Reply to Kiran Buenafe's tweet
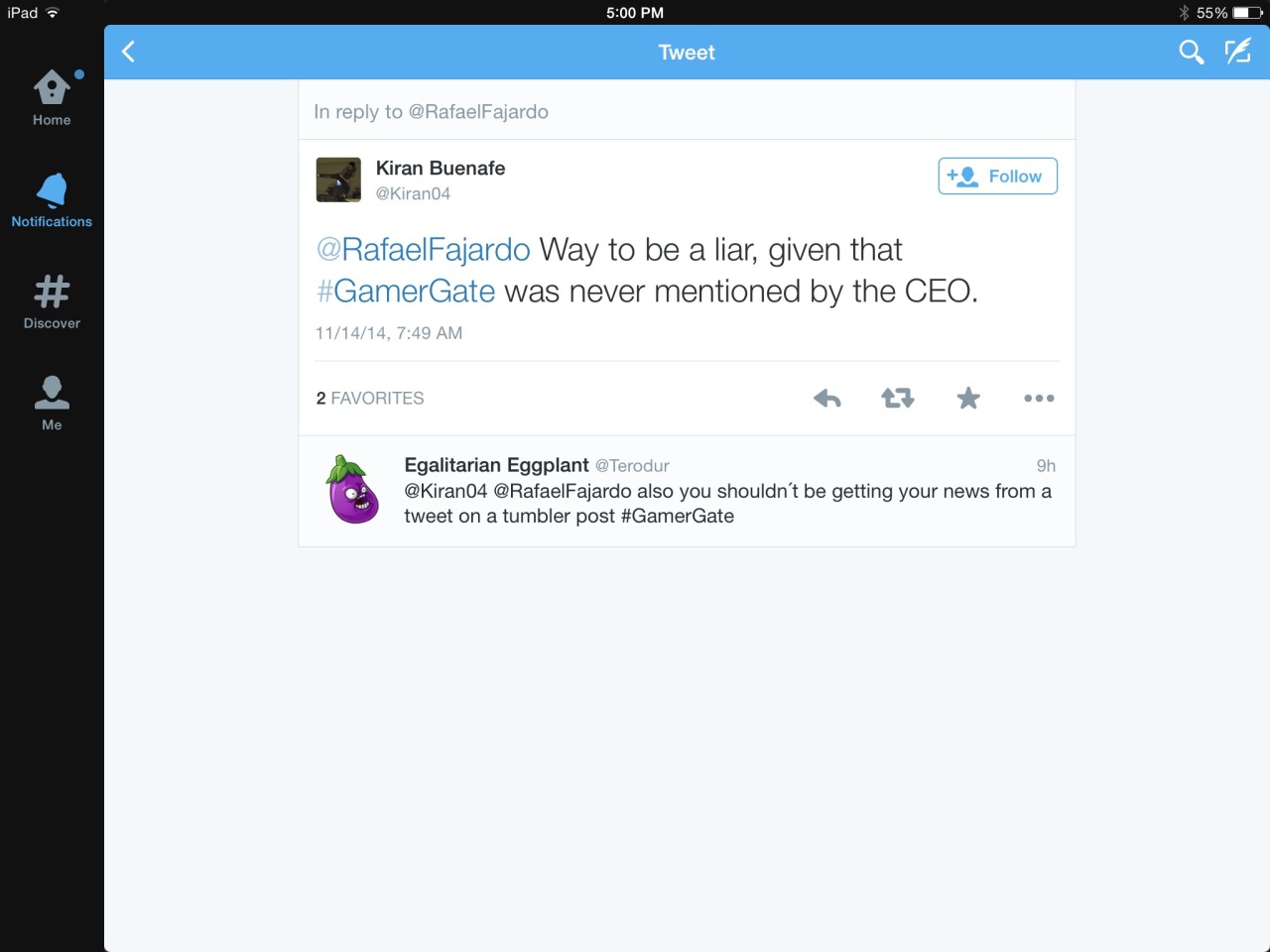1270x952 pixels. (x=826, y=399)
